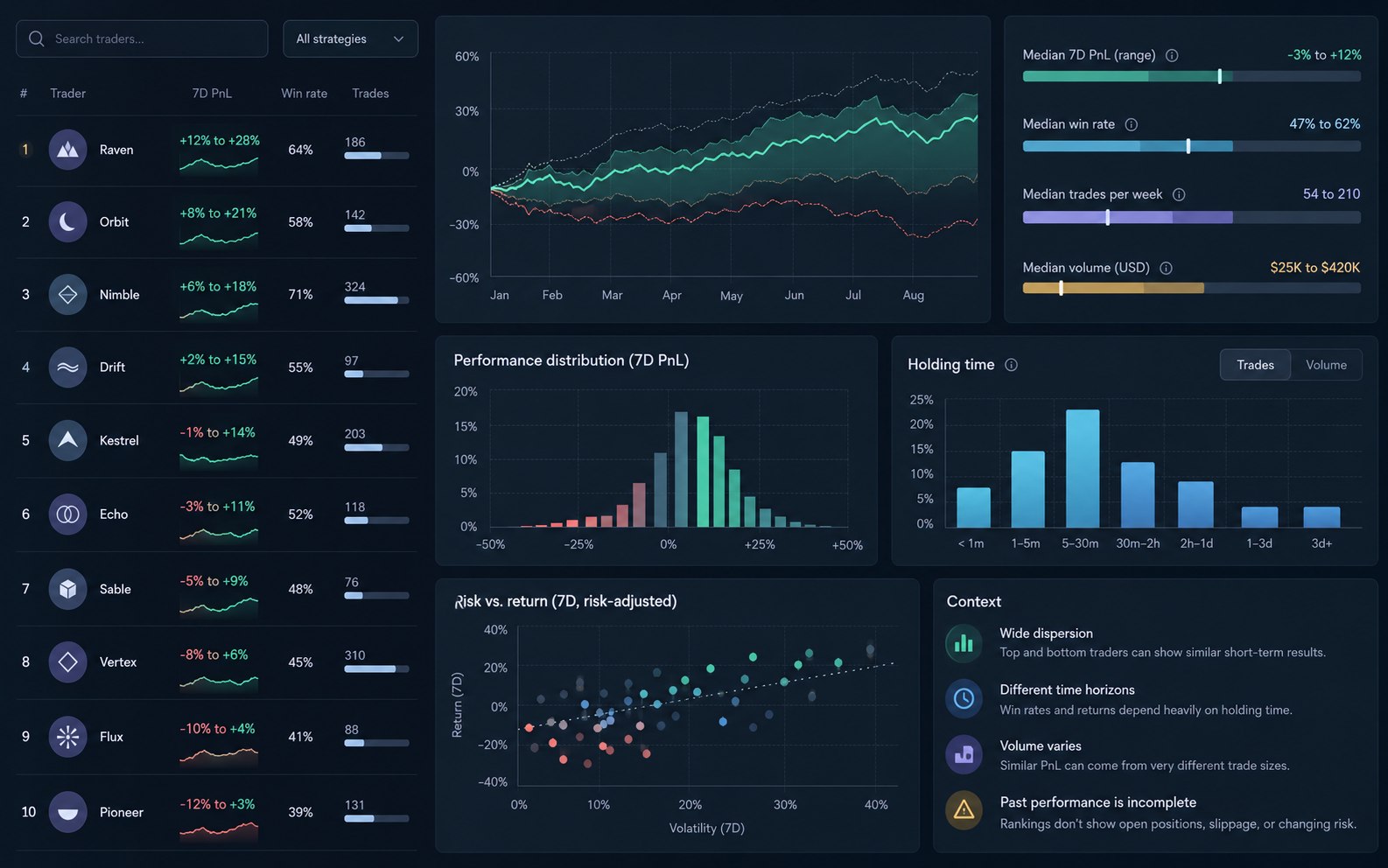Image resolution: width=1388 pixels, height=868 pixels.
Task: Click the Past performance warning triangle icon
Action: tap(964, 810)
